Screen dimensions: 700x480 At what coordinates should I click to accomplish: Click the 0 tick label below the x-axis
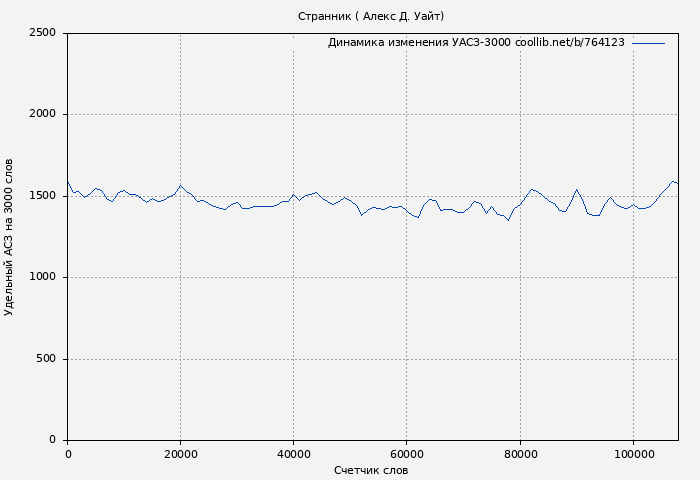(68, 454)
